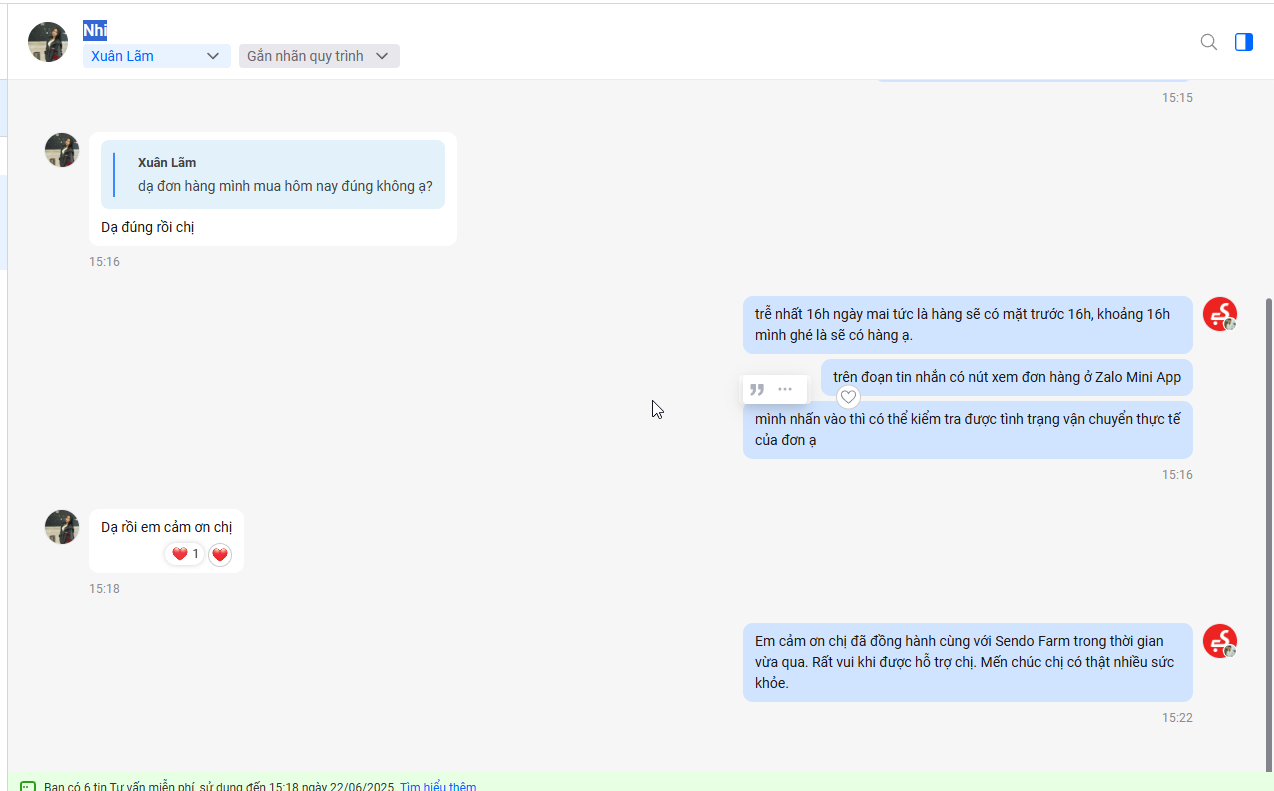Click the selected contact name Nhi
The width and height of the screenshot is (1274, 791).
coord(95,30)
